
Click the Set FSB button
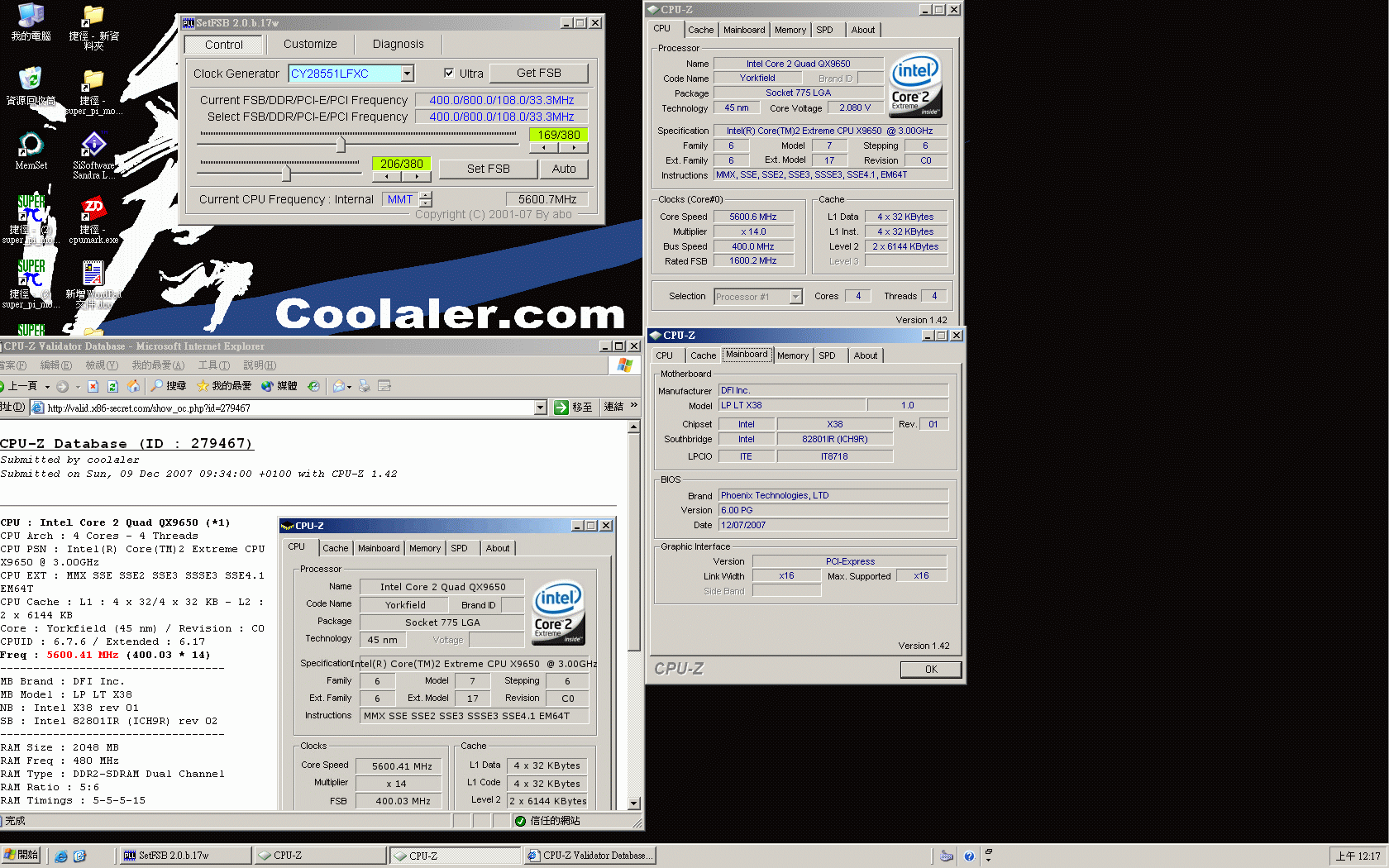point(488,169)
